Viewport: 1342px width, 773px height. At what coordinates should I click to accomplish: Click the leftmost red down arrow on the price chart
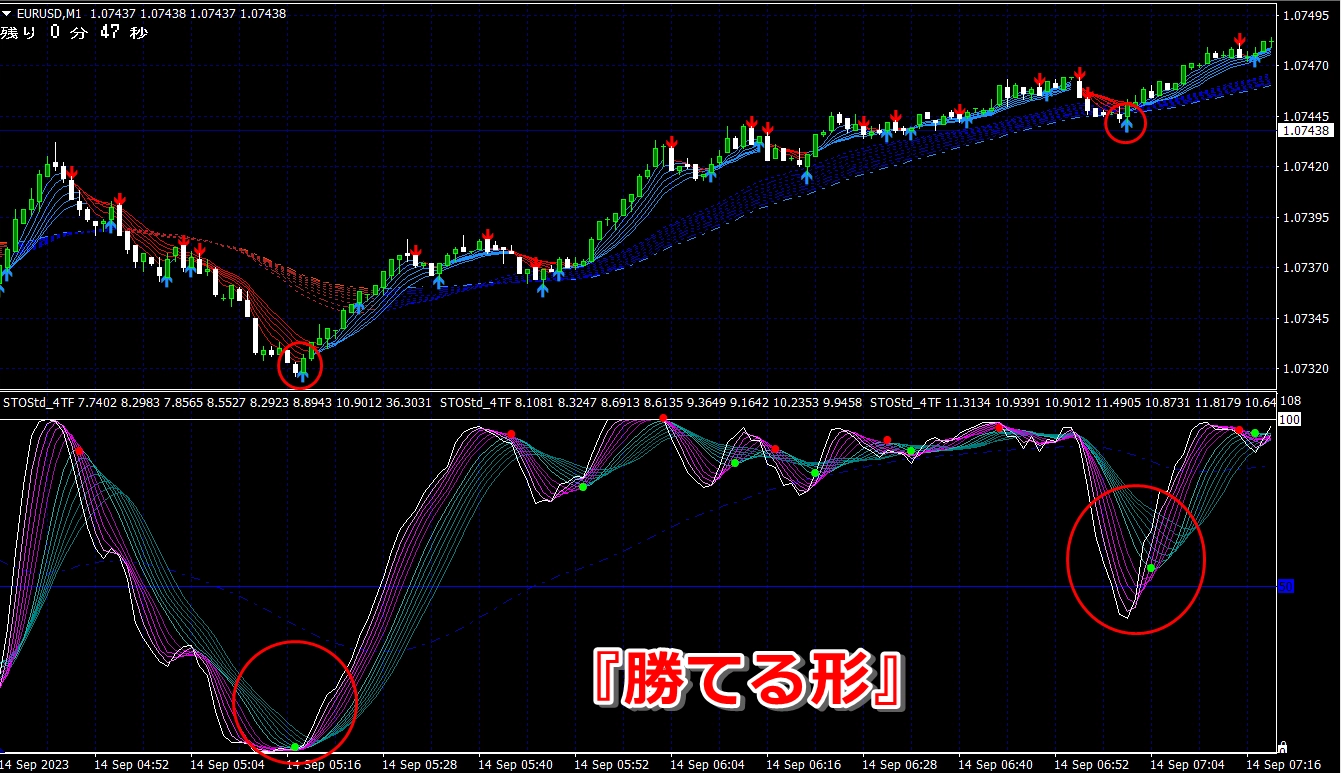pos(71,173)
